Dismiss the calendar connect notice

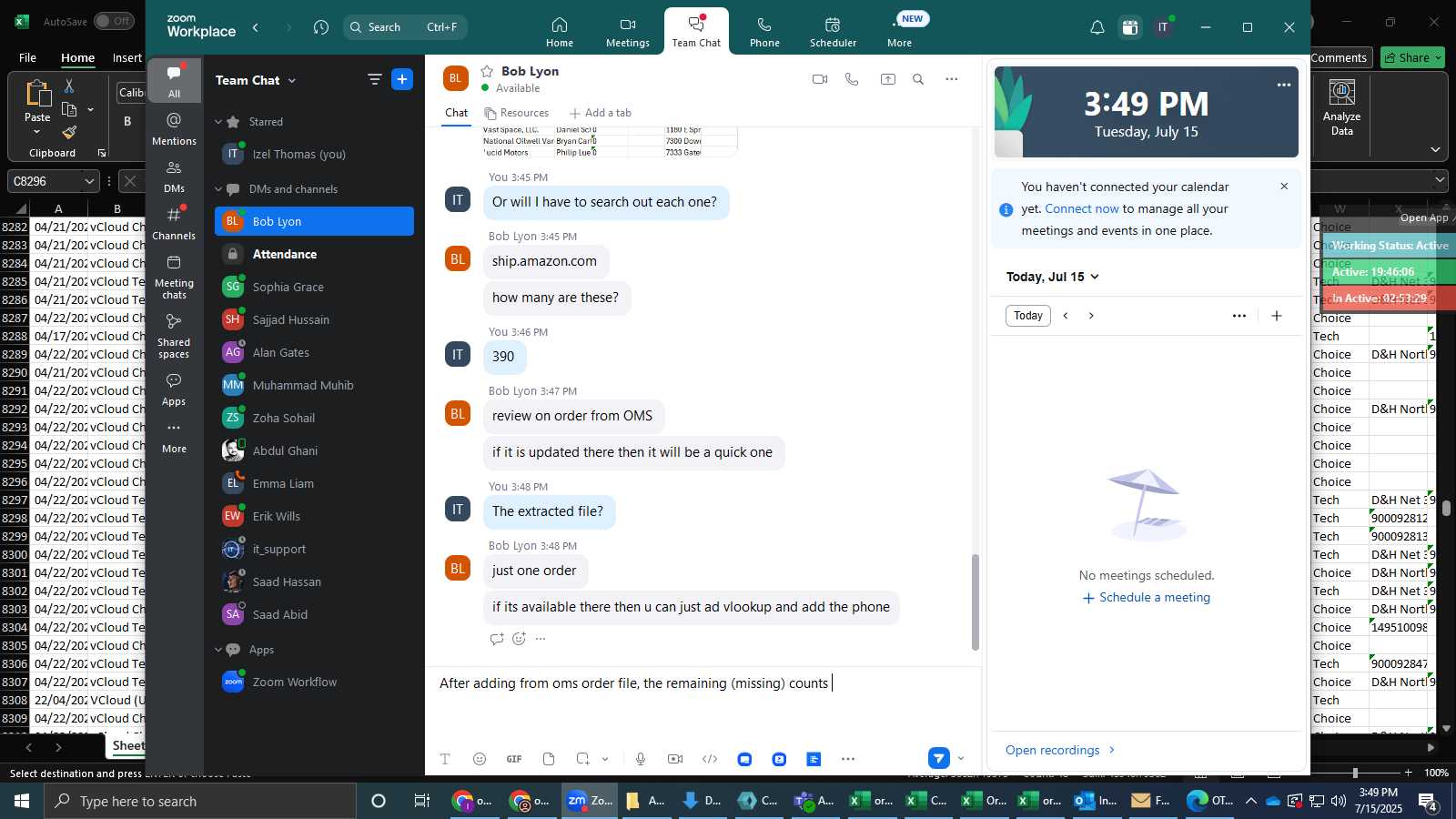(1284, 187)
